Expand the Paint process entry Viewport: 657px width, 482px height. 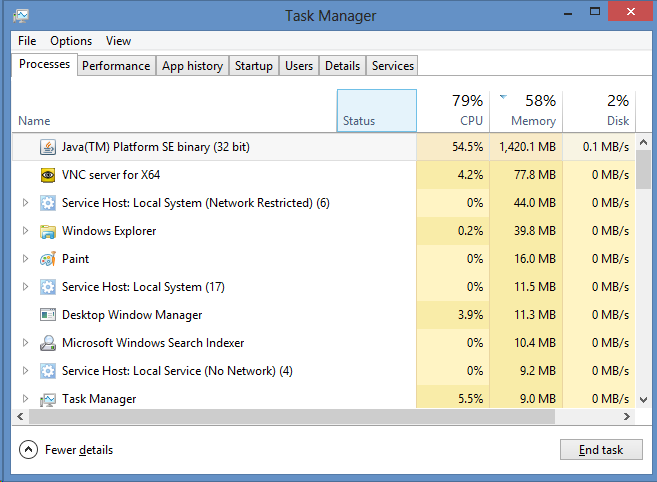tap(25, 259)
